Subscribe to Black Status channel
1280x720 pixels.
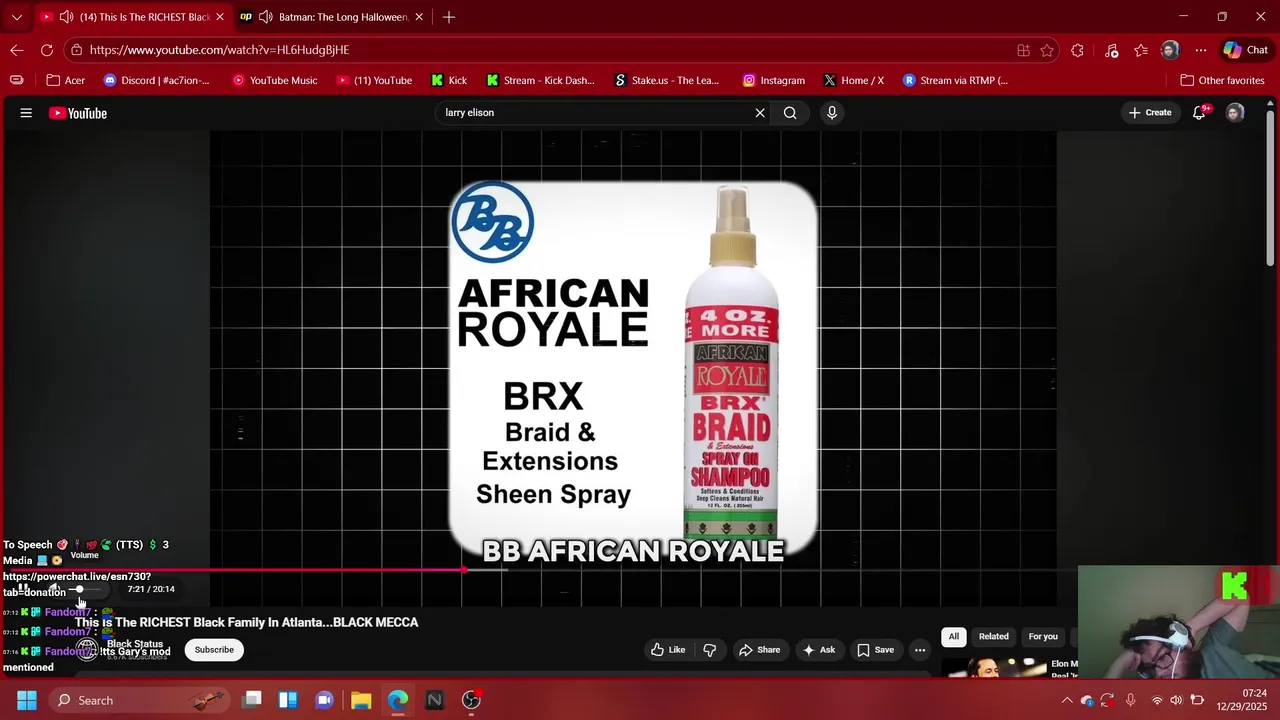214,650
